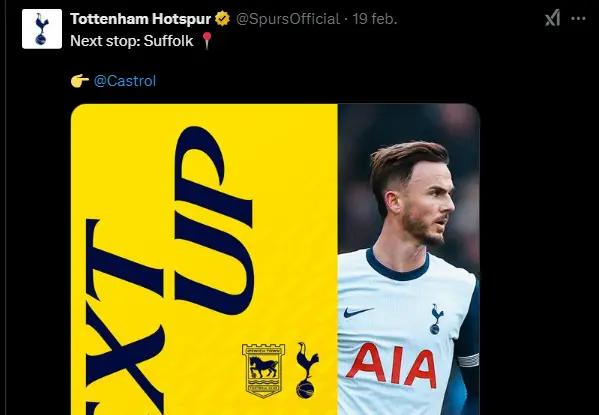Viewport: 599px width, 415px height.
Task: Click the Spurs cockerel crest on yellow
Action: (x=307, y=370)
